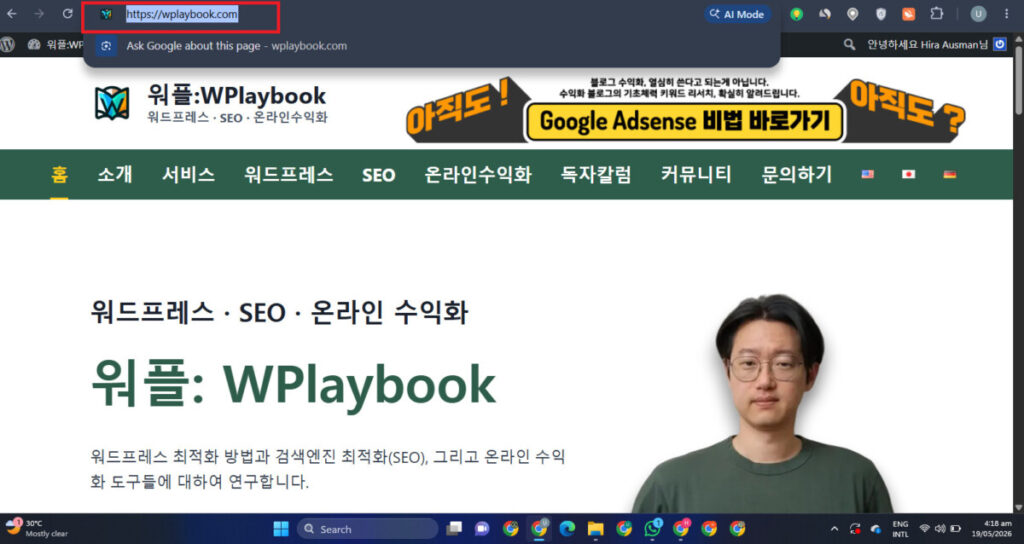Open the dark swirl extension icon
This screenshot has width=1024, height=544.
coord(825,14)
